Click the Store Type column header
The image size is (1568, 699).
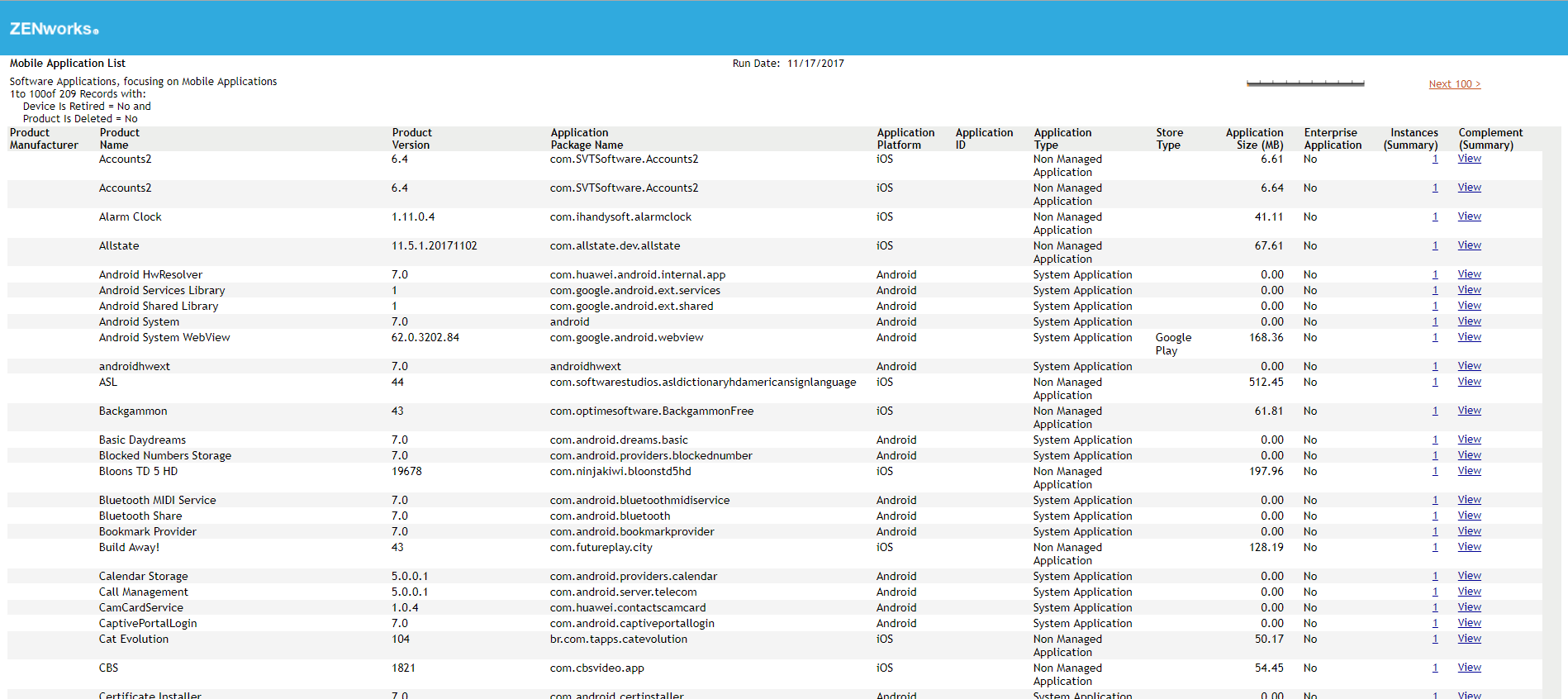[1169, 139]
